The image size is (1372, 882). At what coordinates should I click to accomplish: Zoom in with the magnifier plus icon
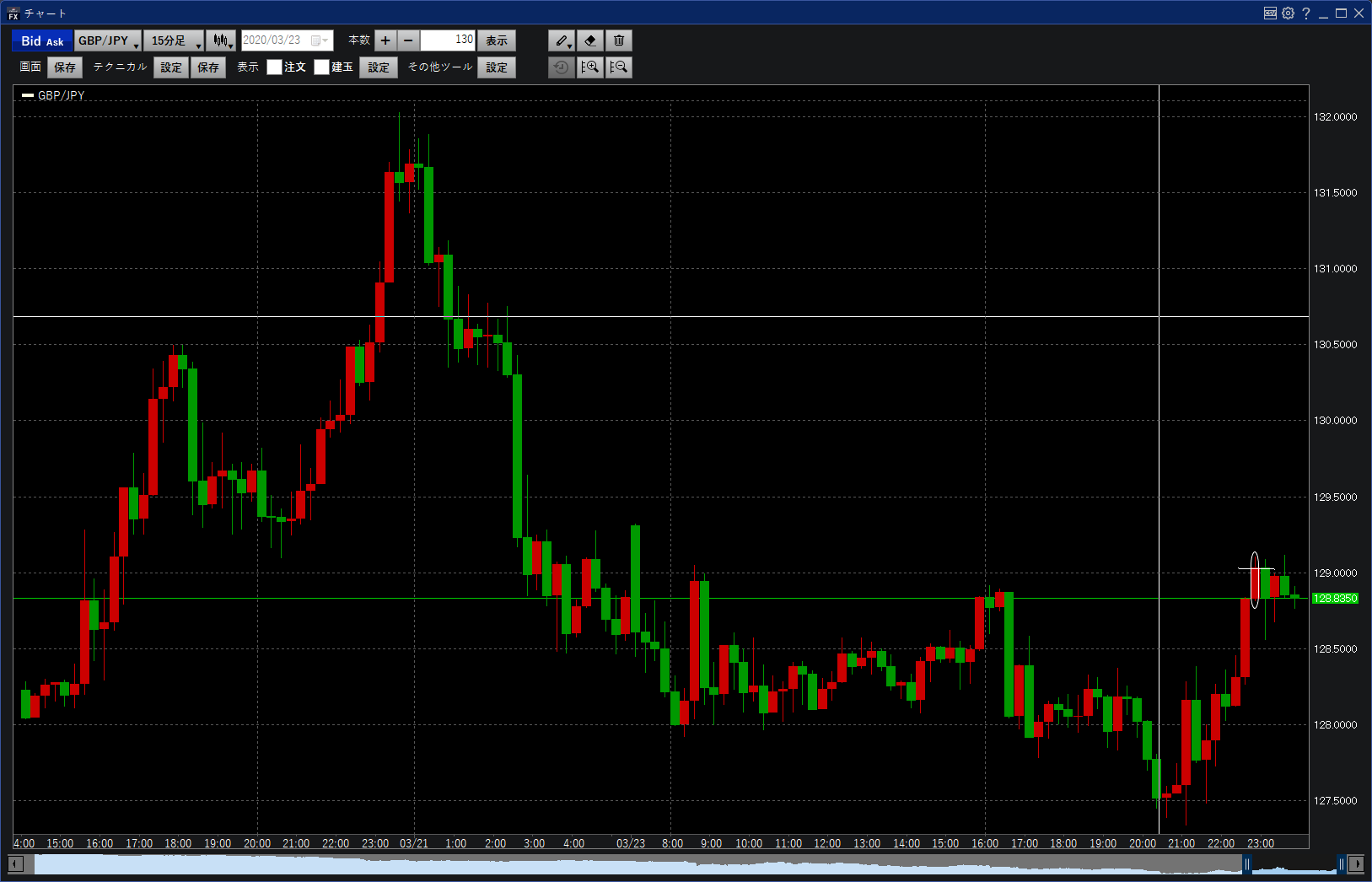(590, 67)
